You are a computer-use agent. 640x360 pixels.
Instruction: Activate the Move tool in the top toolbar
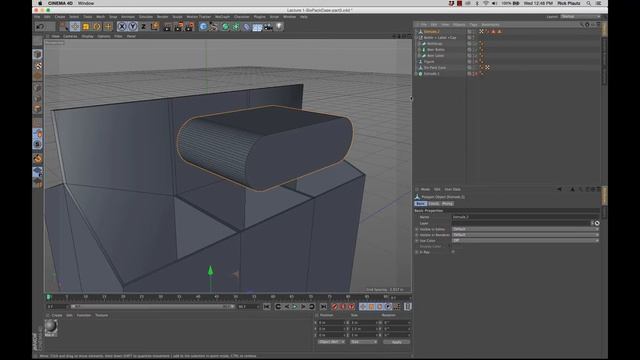pyautogui.click(x=75, y=27)
